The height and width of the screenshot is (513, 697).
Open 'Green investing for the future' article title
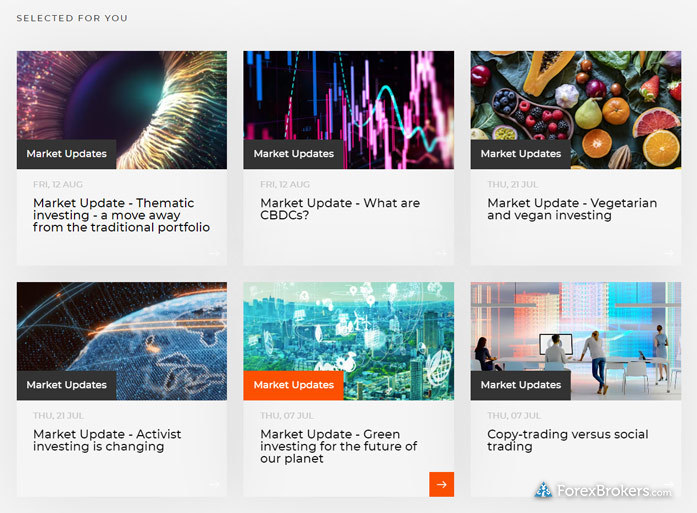click(339, 446)
